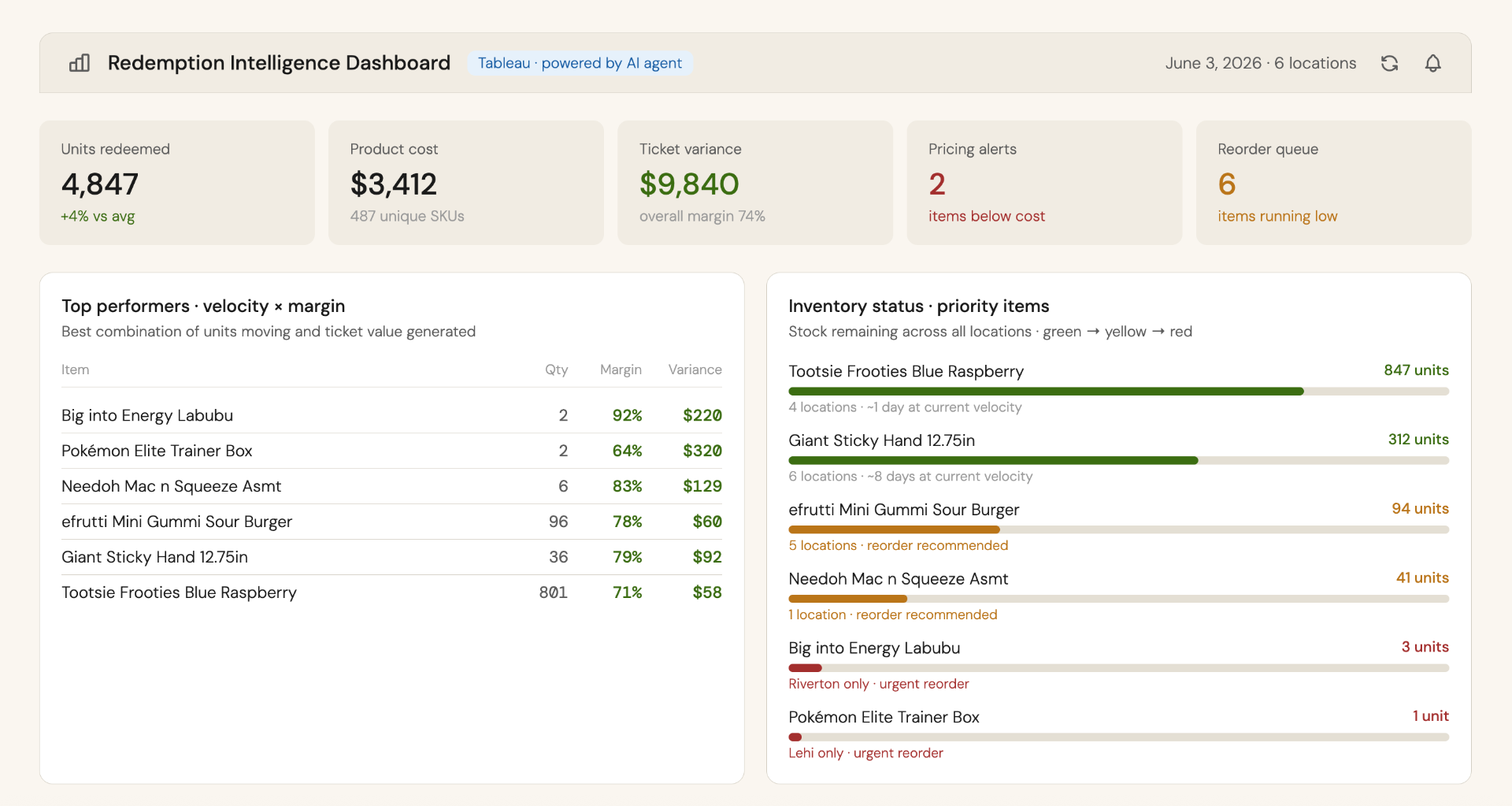Viewport: 1512px width, 806px height.
Task: Click Pokémon Elite Trainer Box stock bar
Action: [1118, 737]
